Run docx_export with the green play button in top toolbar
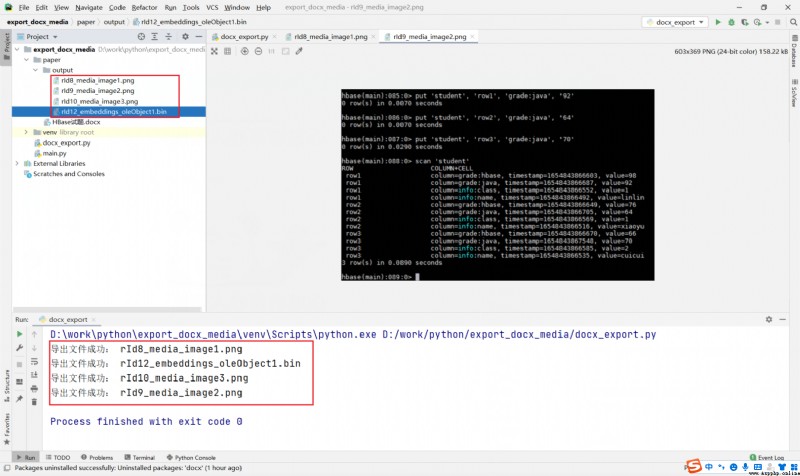 tap(718, 22)
